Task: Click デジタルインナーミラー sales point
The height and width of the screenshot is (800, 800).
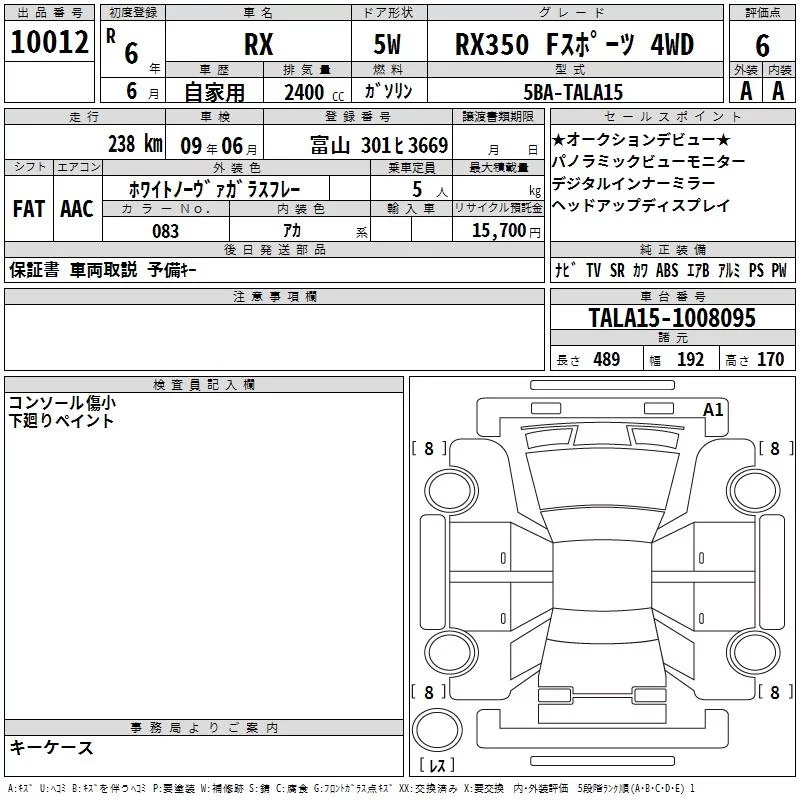Action: point(634,184)
